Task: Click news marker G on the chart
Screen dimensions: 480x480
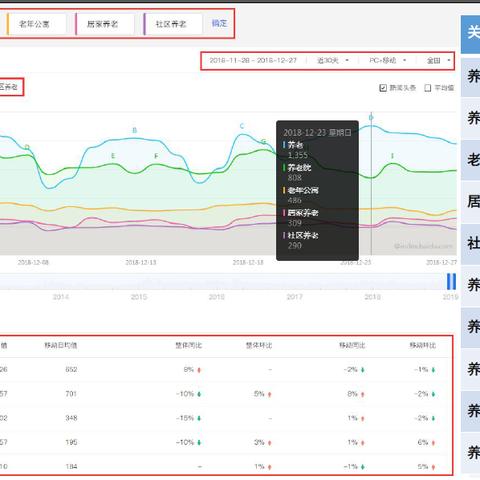Action: pos(263,141)
